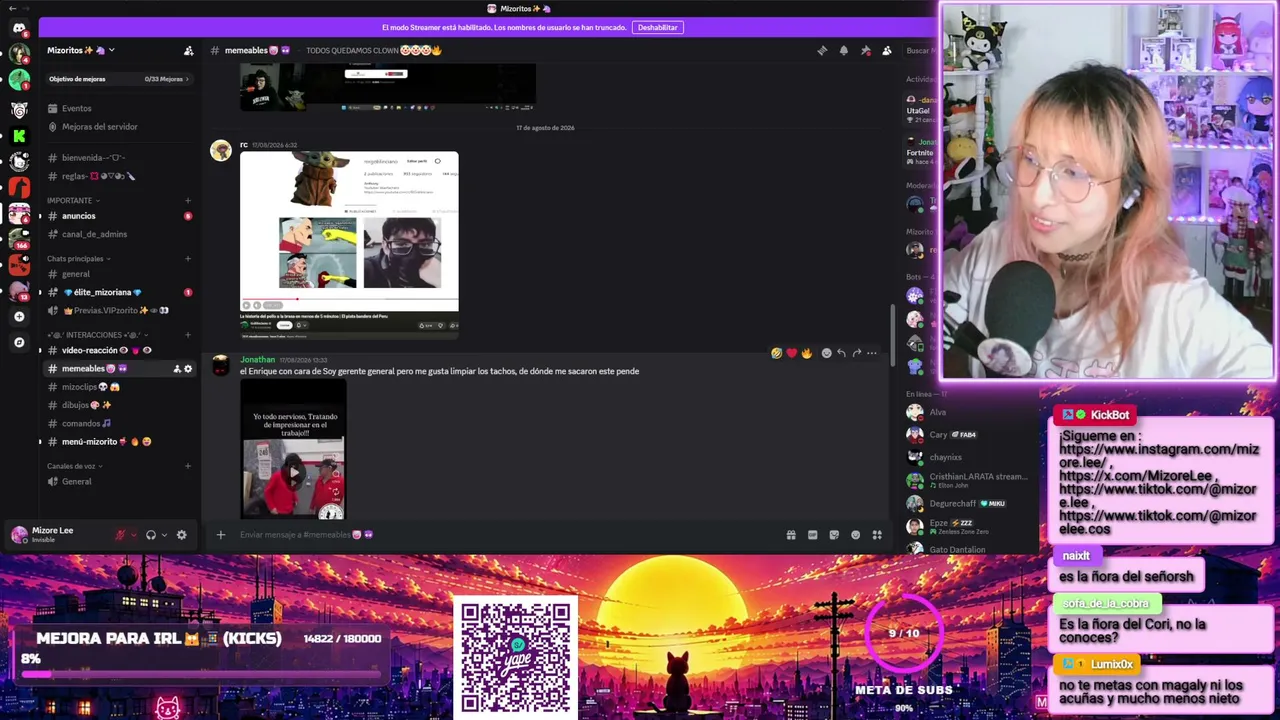Screen dimensions: 1280x720
Task: Open more options on Jonathan's message
Action: tap(872, 353)
